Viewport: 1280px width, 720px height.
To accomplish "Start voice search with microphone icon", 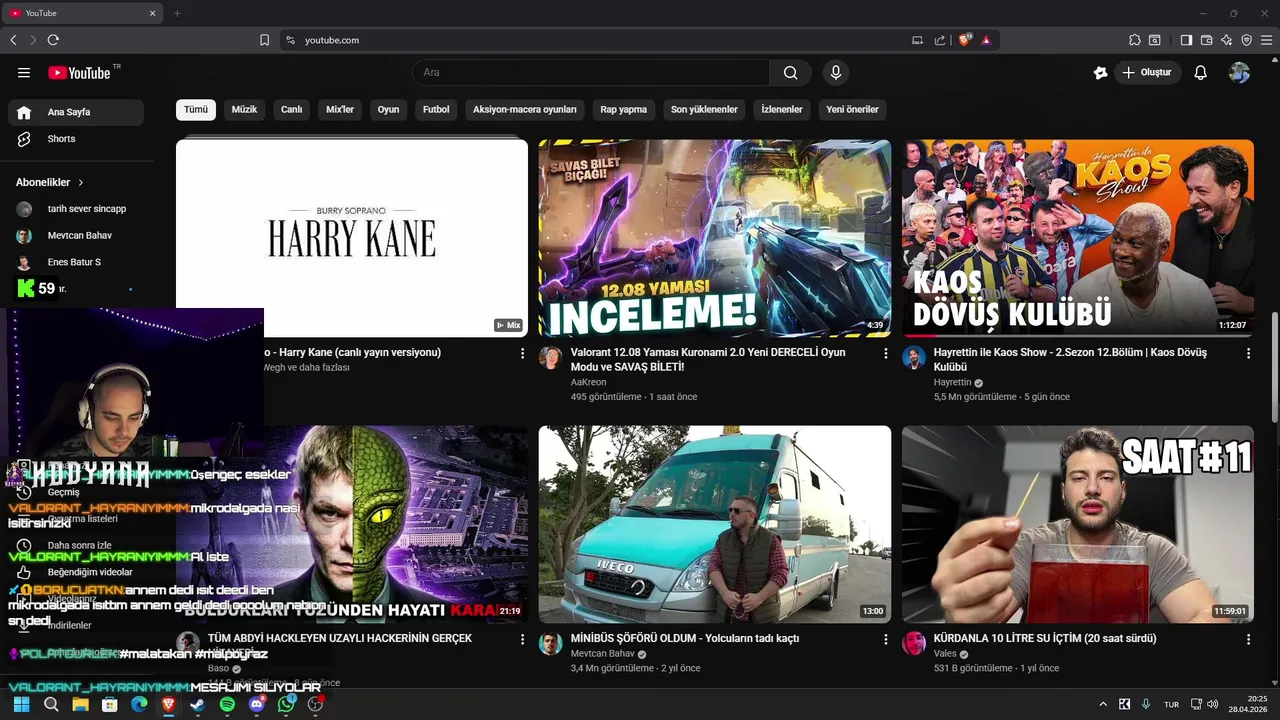I will pyautogui.click(x=836, y=72).
